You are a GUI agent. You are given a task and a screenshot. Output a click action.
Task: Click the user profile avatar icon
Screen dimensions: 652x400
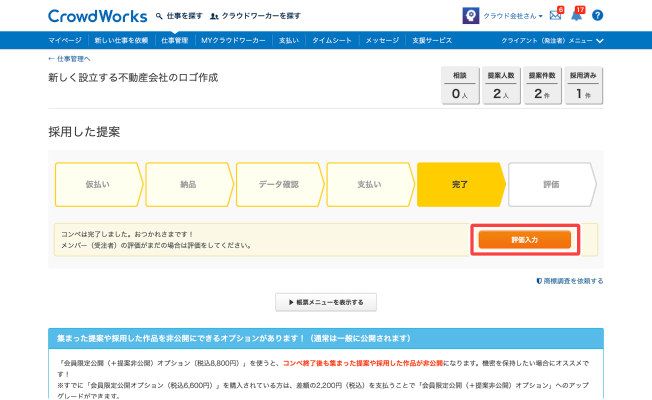tap(469, 16)
